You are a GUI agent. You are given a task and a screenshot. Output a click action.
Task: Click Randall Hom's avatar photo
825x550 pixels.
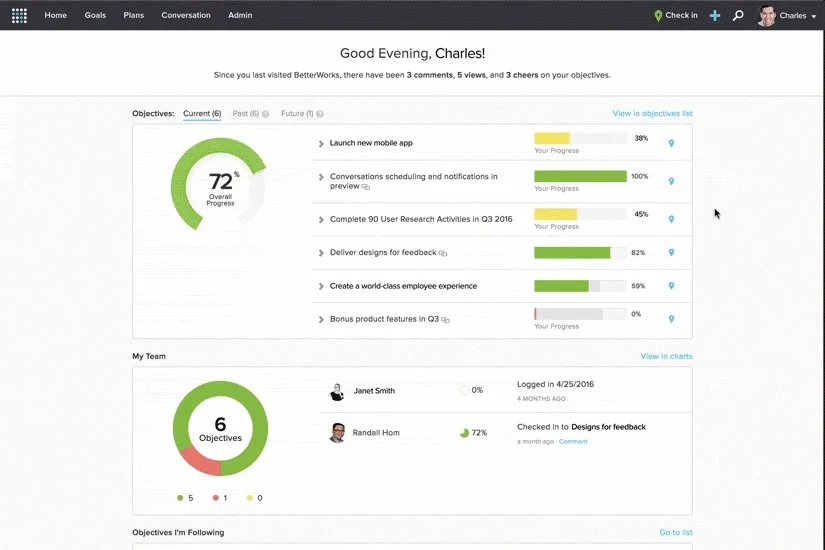[337, 433]
